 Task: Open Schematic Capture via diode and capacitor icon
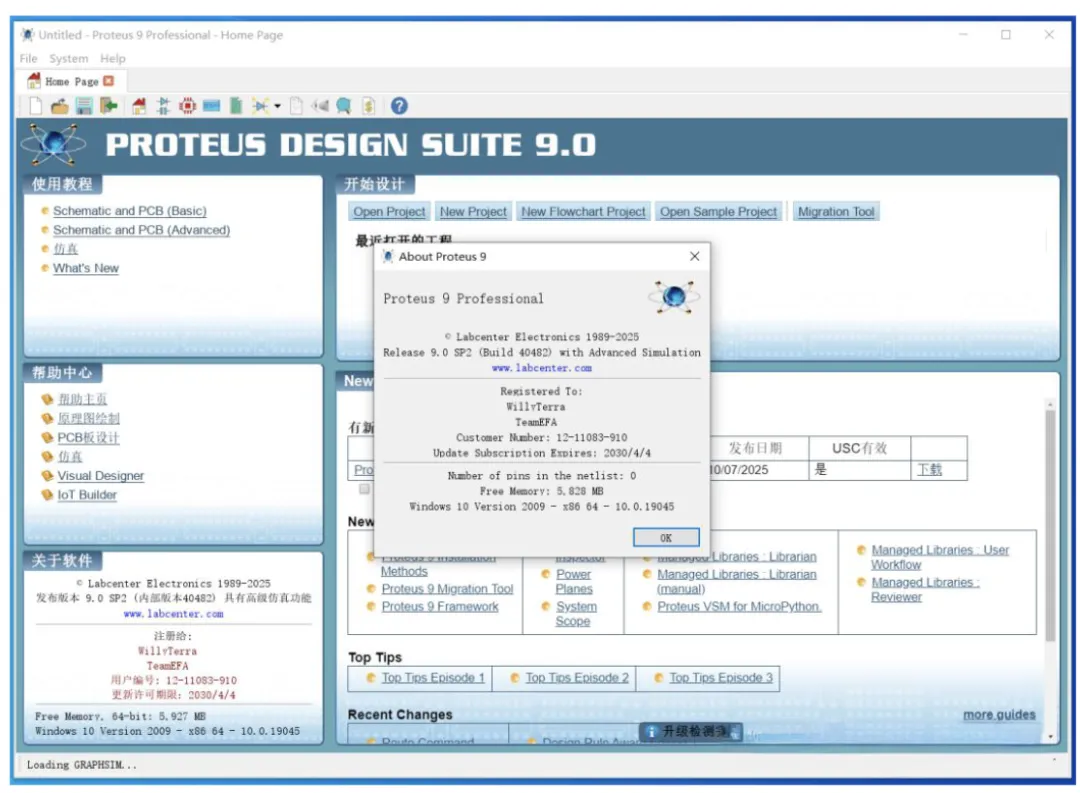[163, 105]
